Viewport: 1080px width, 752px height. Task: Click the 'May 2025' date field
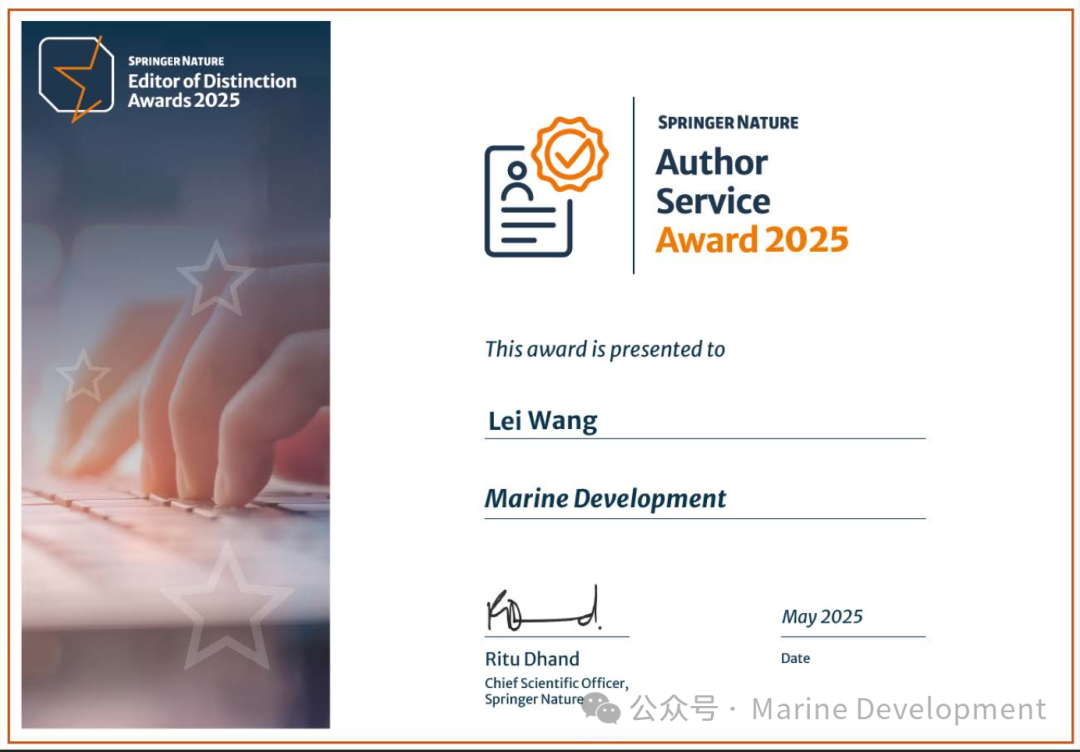821,616
